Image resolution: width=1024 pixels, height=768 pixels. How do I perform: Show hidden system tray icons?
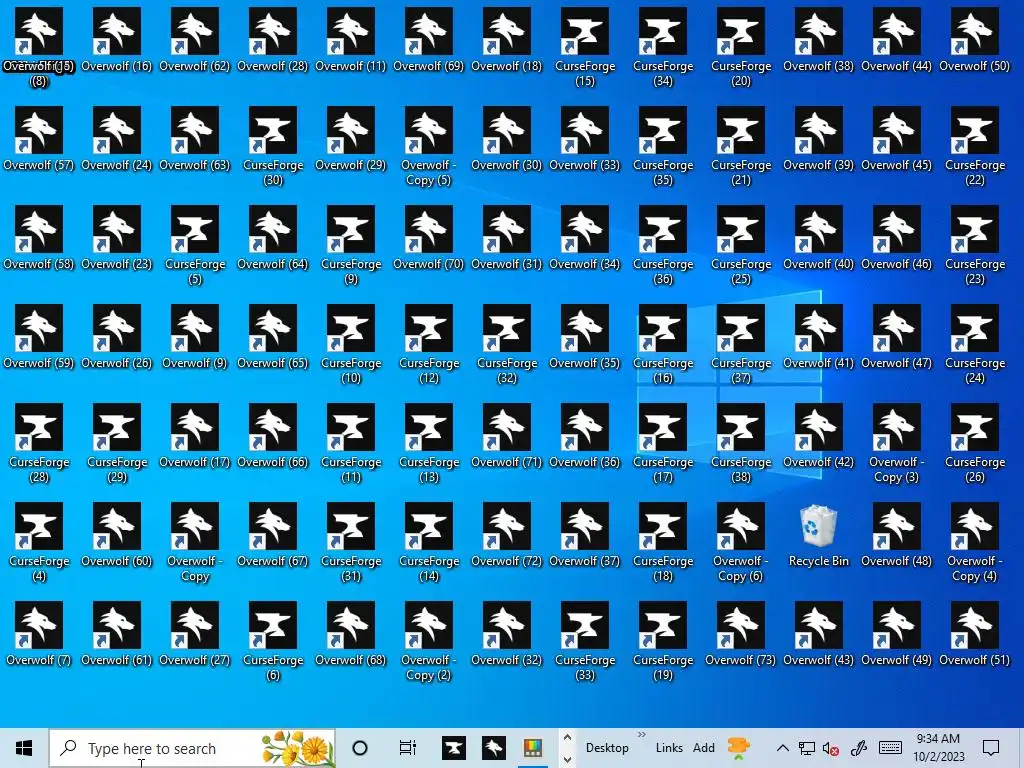tap(782, 748)
